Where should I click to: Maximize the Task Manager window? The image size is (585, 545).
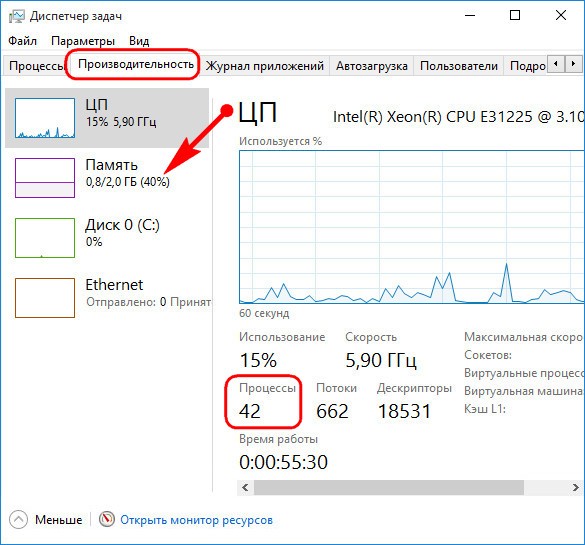[x=515, y=16]
